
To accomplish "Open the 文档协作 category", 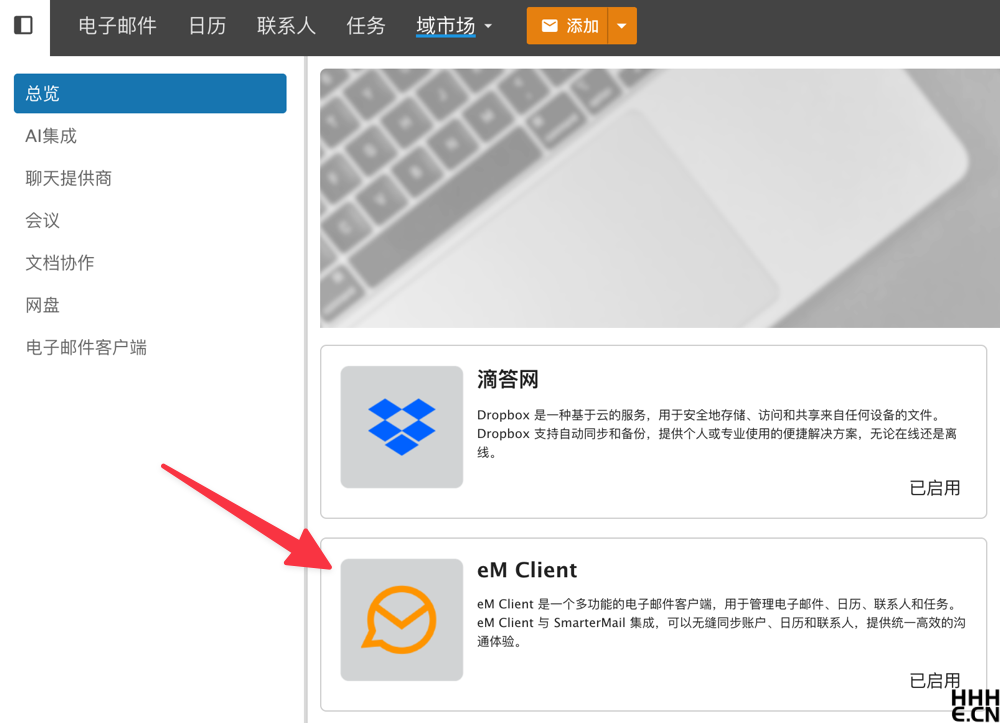I will [60, 262].
